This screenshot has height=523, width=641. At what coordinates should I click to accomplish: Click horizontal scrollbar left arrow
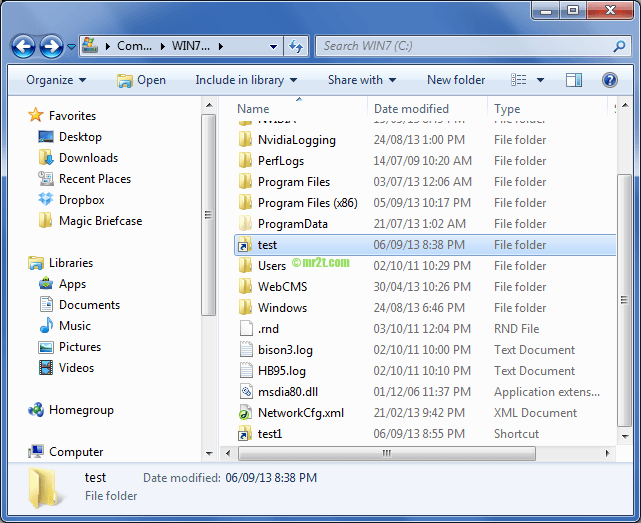(x=228, y=453)
